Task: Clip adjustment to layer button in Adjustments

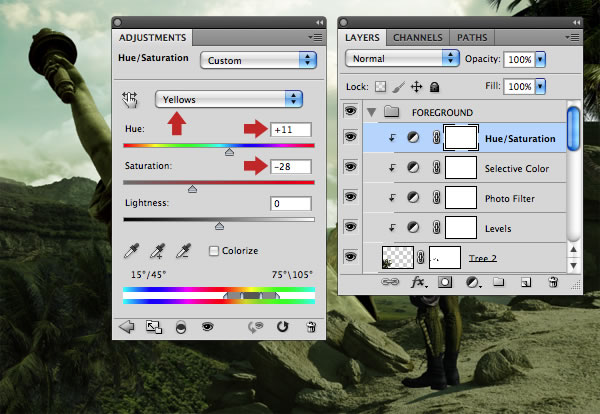Action: point(181,328)
